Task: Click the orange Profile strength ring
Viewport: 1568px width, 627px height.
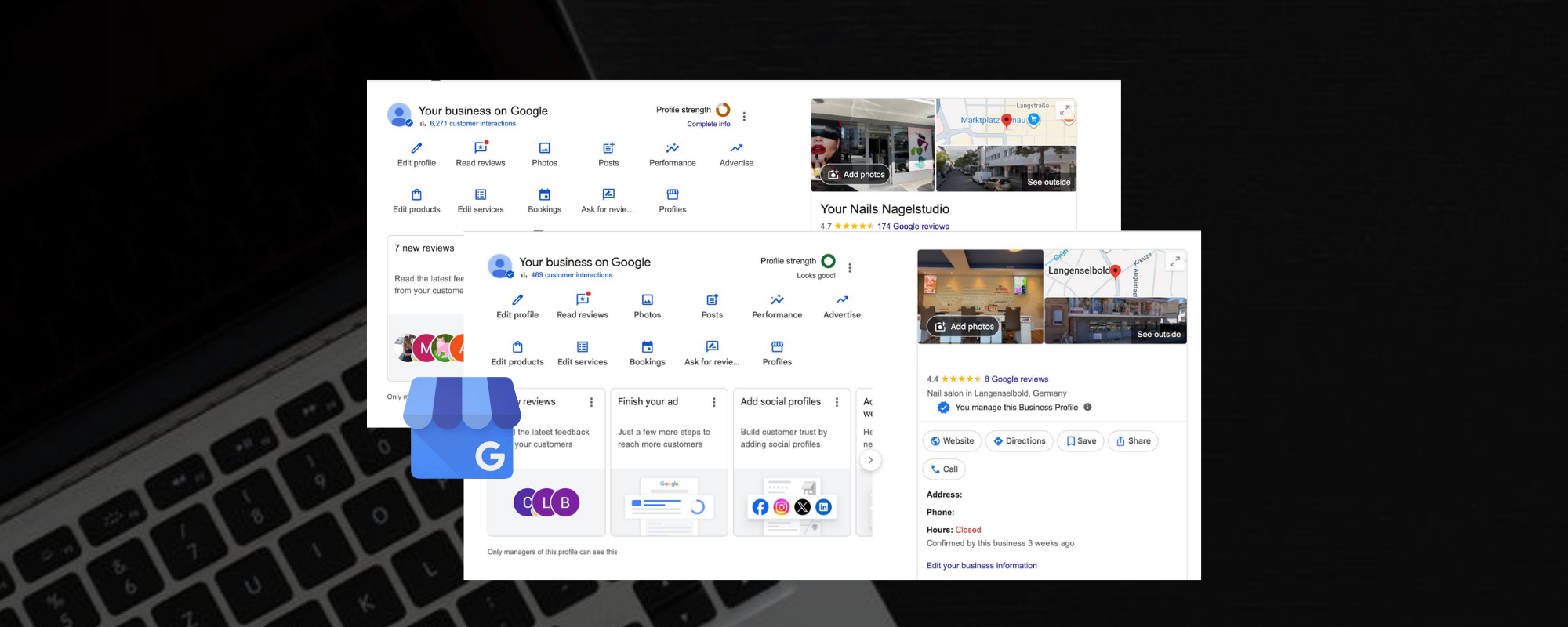Action: point(723,110)
